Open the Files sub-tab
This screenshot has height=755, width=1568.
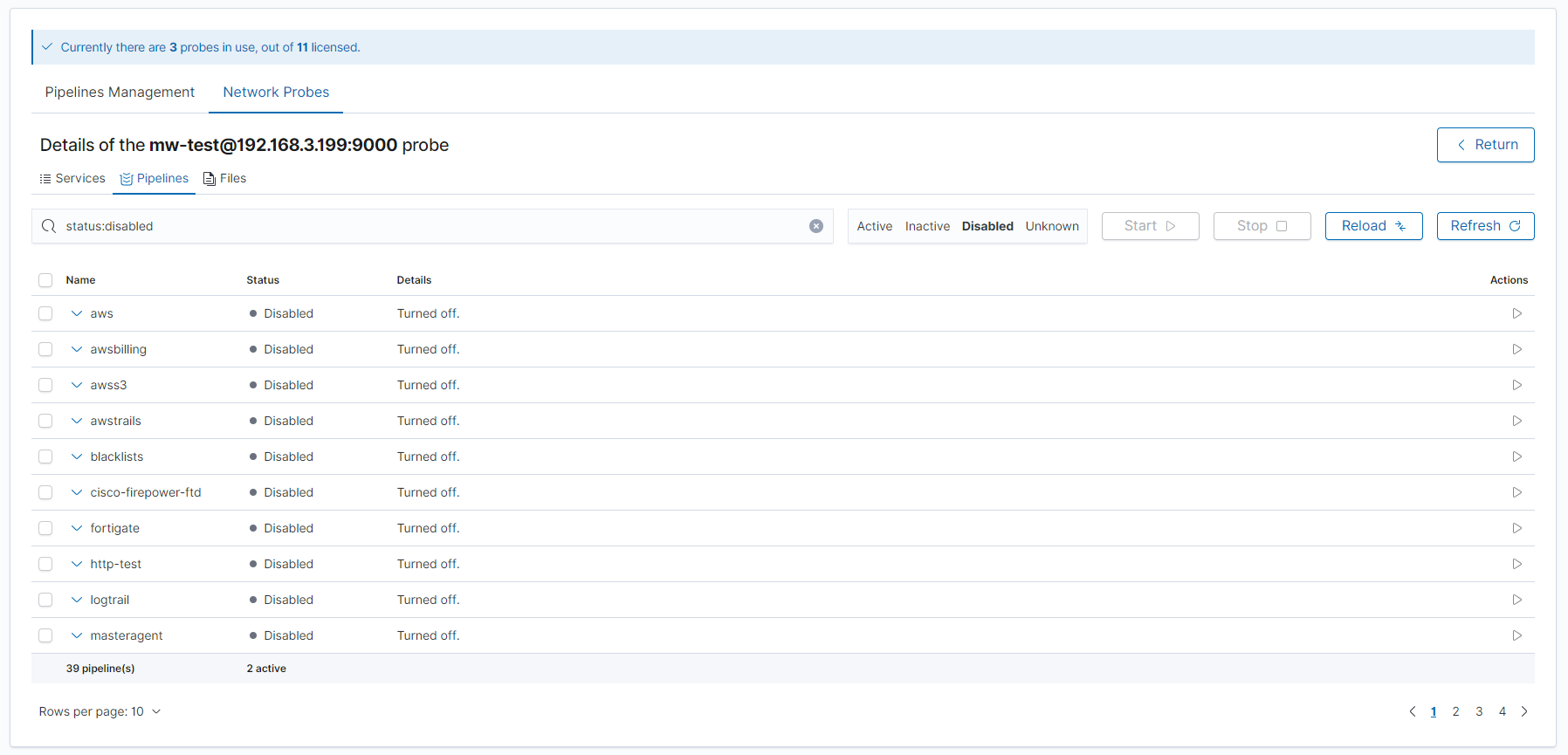[x=225, y=178]
